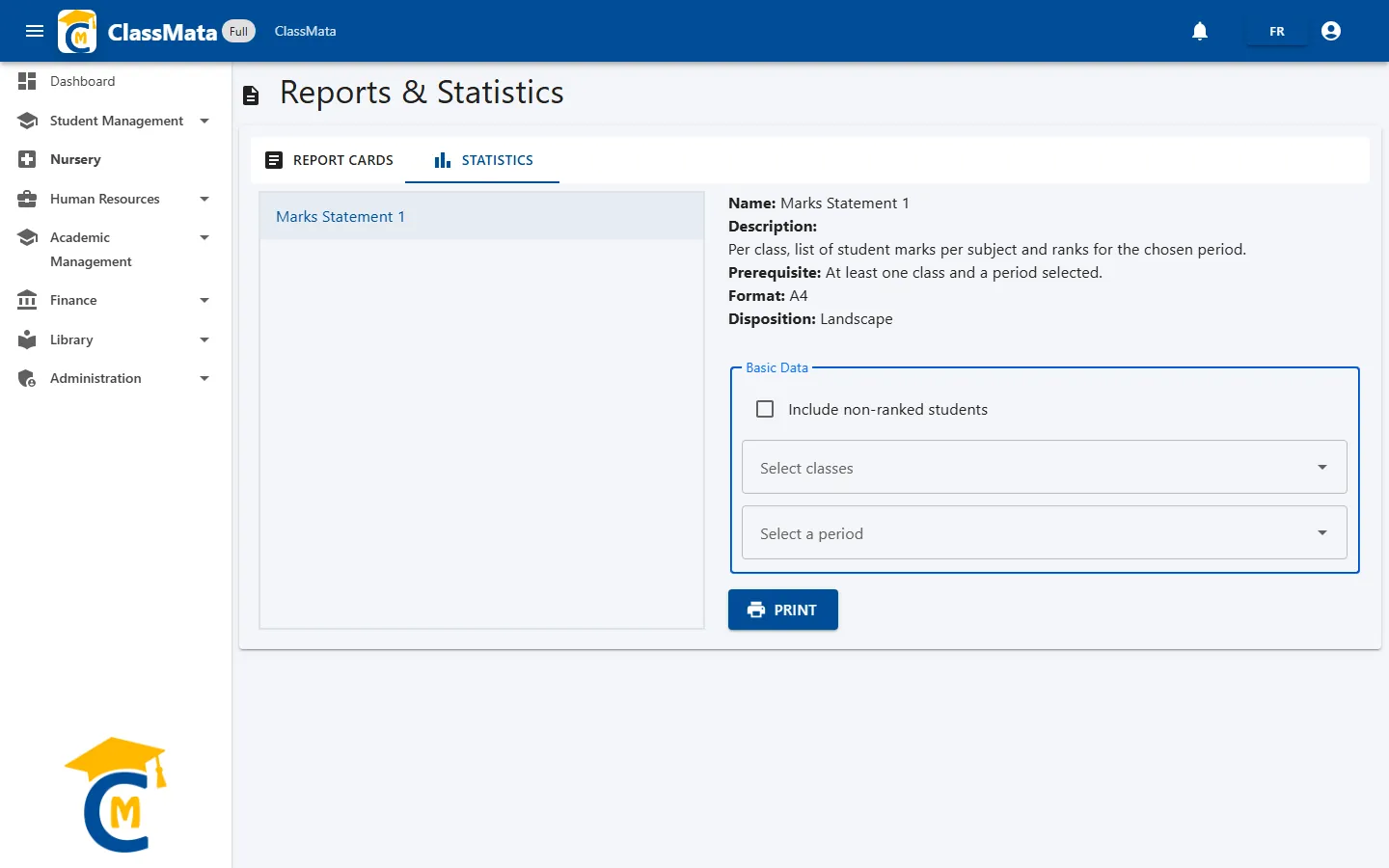Click the ClassMata logo in header
Image resolution: width=1389 pixels, height=868 pixels.
77,31
